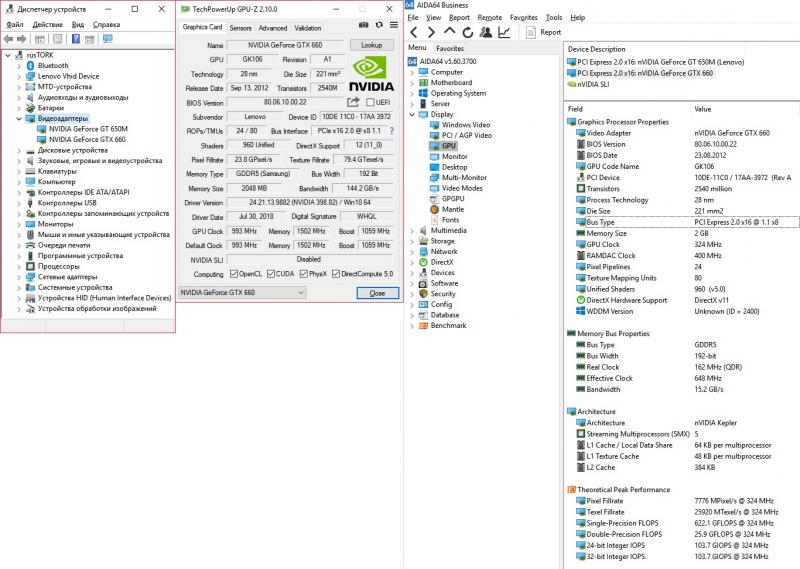This screenshot has height=569, width=800.
Task: Expand Процессоры in Device Manager
Action: (x=19, y=266)
